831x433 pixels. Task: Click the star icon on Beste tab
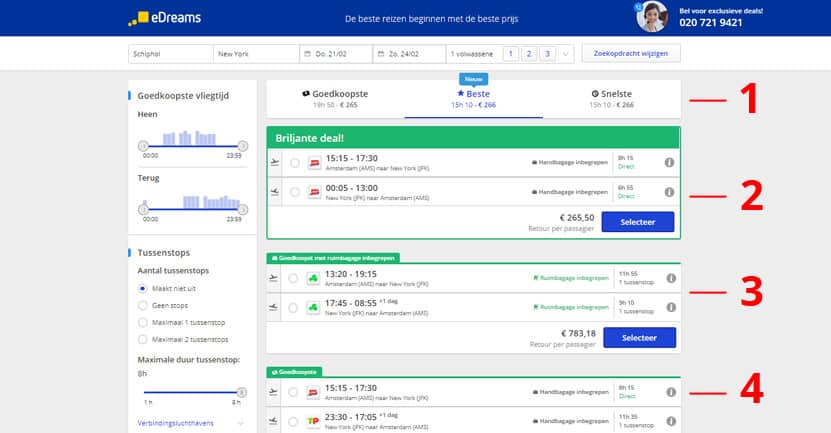(460, 93)
